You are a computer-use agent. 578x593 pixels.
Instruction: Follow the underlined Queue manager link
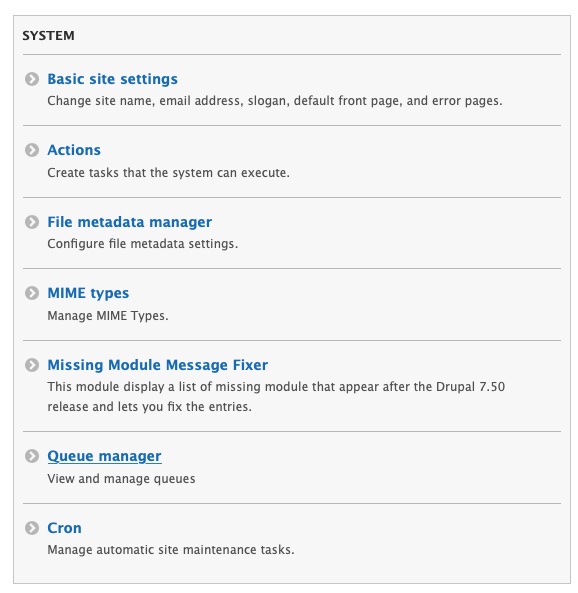[x=104, y=456]
